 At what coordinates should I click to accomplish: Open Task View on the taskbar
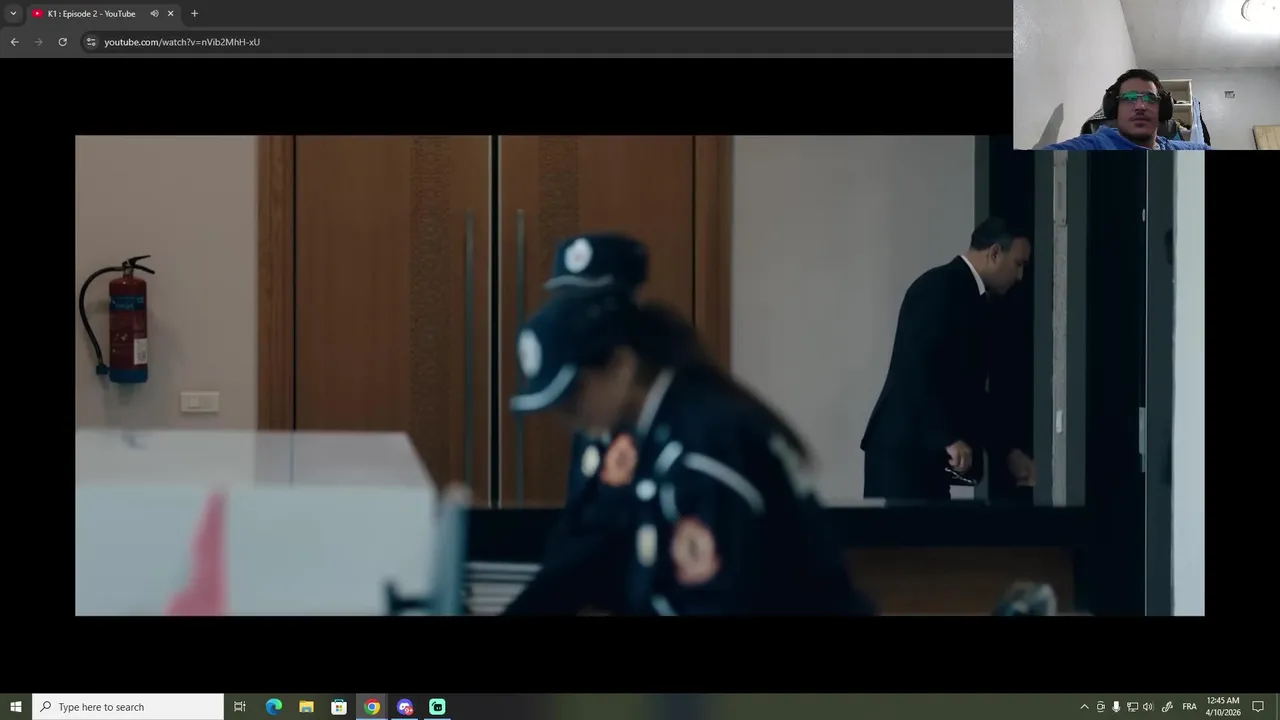(x=240, y=707)
